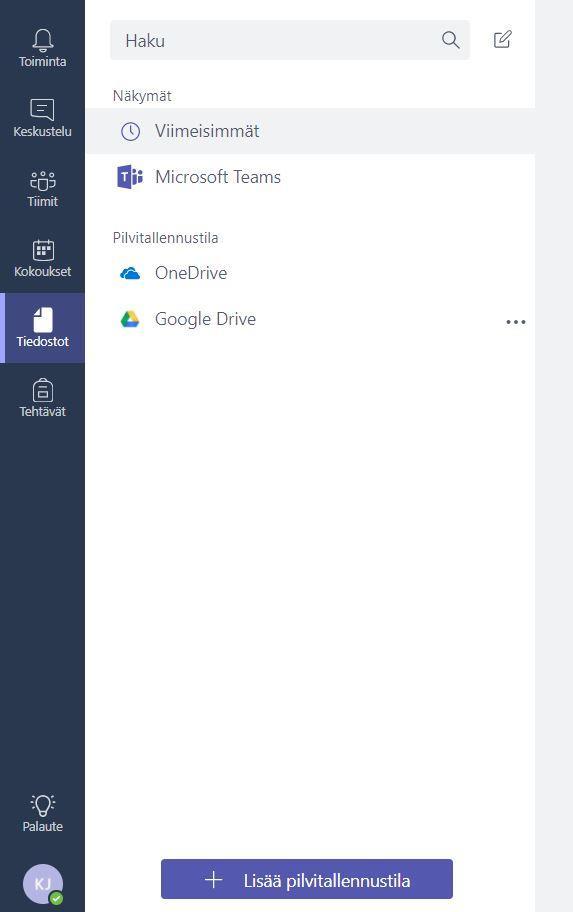Screen dimensions: 573x912
Task: Open the Tehtävät assignments backpack icon
Action: pyautogui.click(x=42, y=390)
